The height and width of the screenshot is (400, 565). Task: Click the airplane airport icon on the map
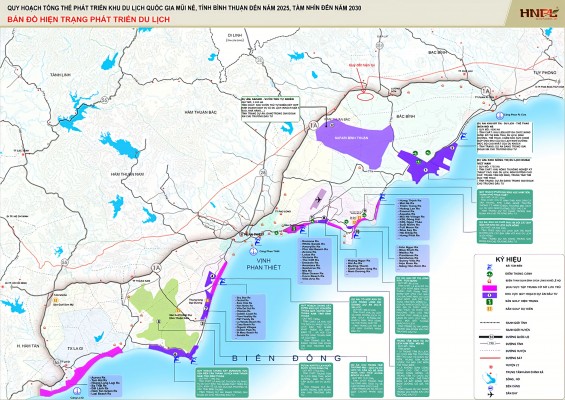point(319,199)
